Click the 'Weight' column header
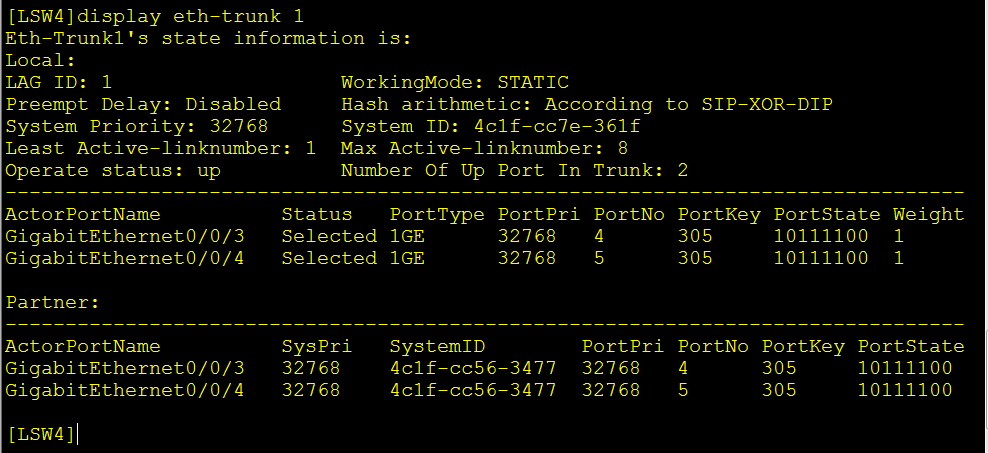The width and height of the screenshot is (988, 453). [x=928, y=214]
